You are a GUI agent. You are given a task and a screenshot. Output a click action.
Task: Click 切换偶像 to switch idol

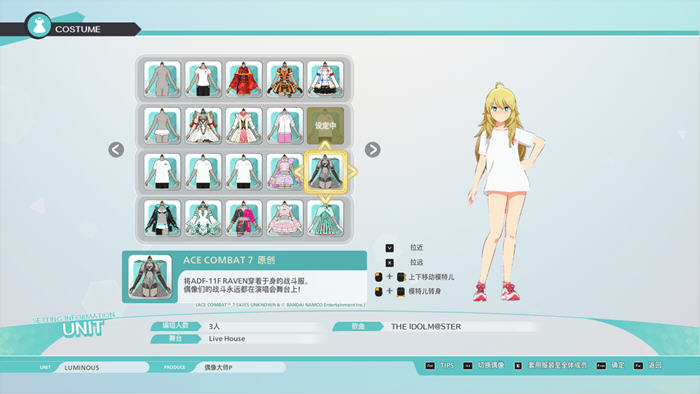[x=484, y=365]
